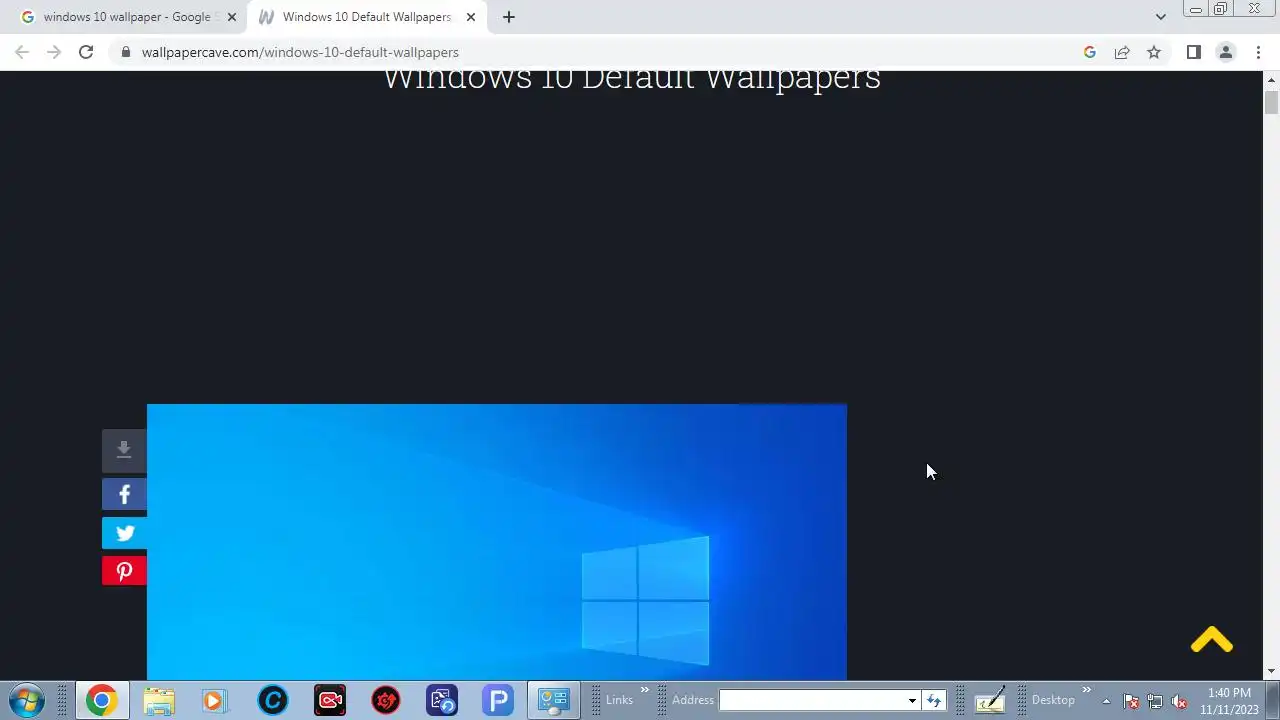Screen dimensions: 1280x720
Task: Launch the media player taskbar icon
Action: 214,700
